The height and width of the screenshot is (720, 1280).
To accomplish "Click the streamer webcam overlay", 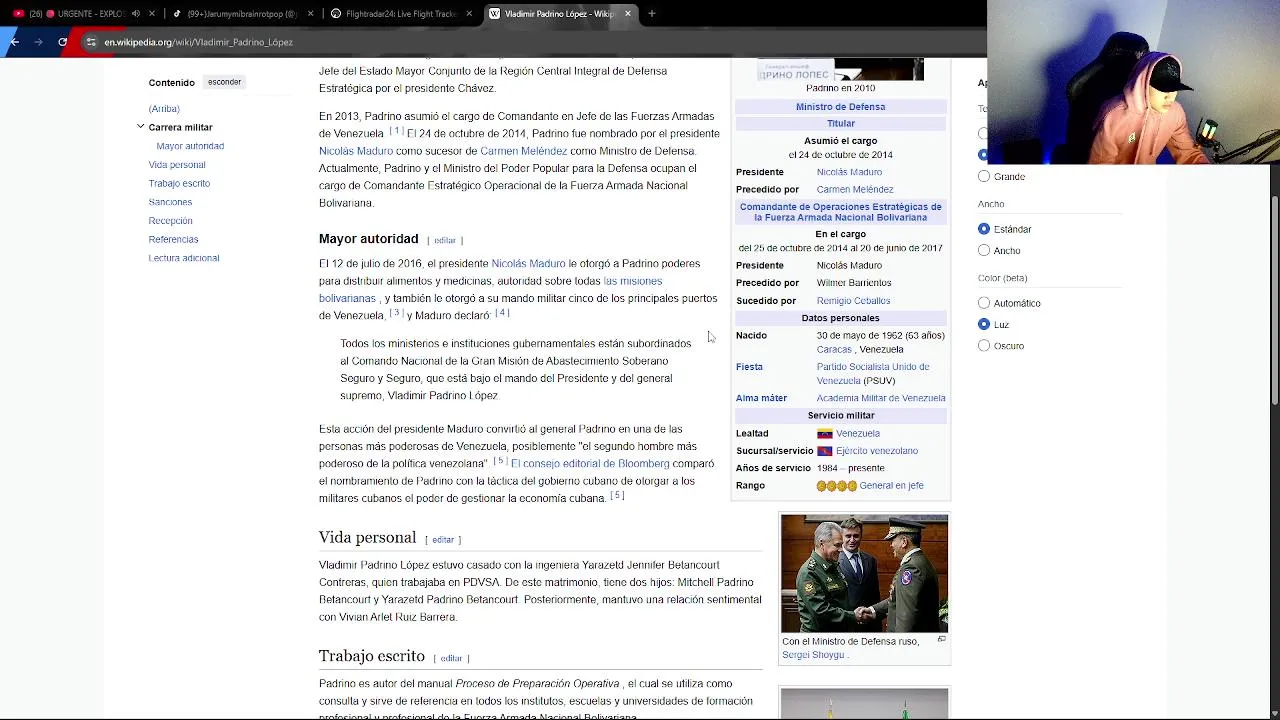I will [x=1133, y=82].
